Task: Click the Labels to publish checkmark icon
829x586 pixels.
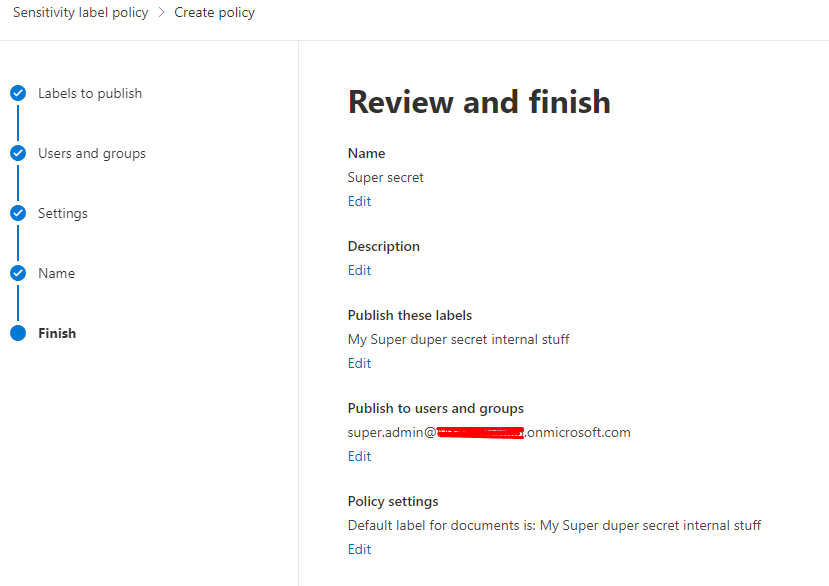Action: pos(18,93)
